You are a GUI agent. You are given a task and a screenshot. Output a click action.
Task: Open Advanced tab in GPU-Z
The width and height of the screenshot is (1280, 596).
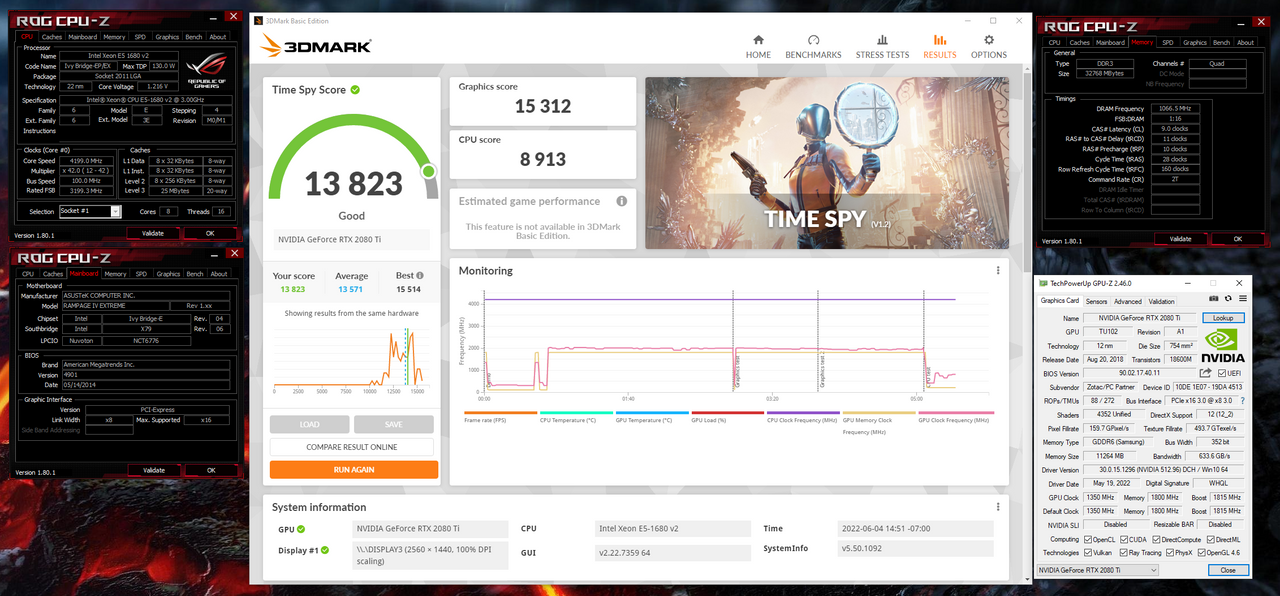[1128, 301]
